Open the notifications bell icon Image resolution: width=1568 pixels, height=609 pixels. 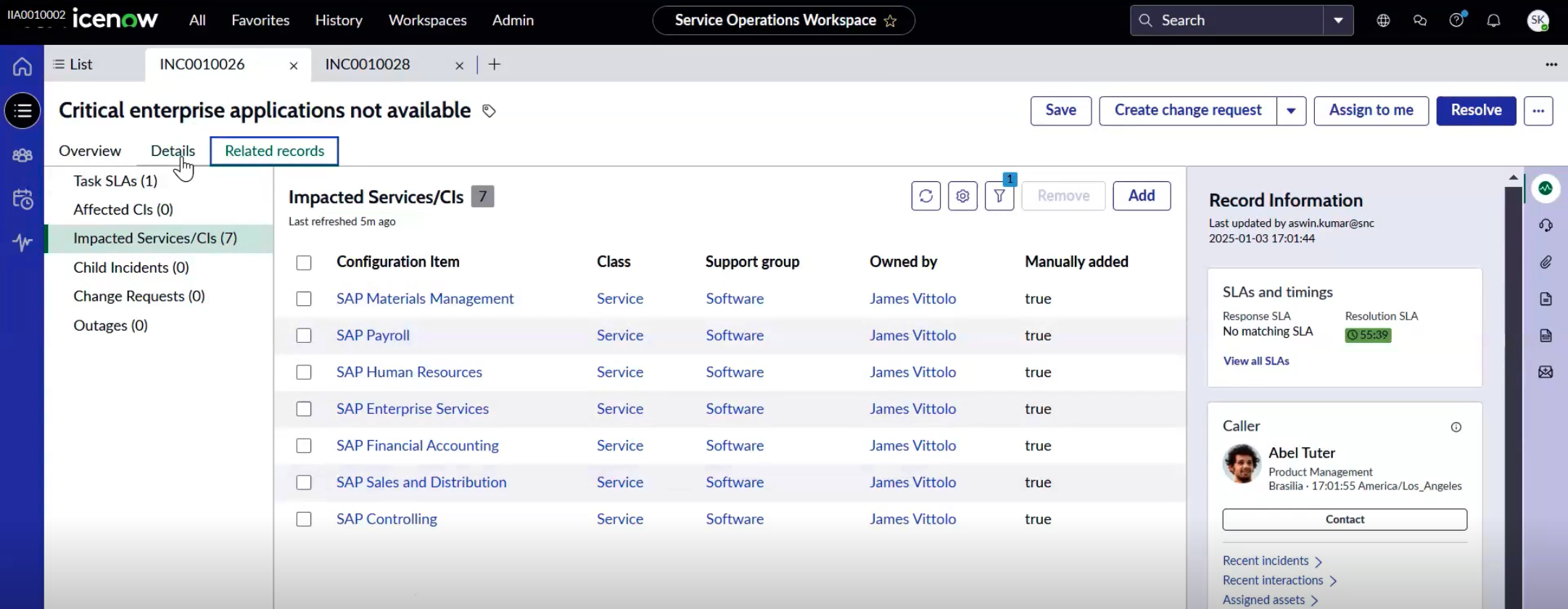[x=1493, y=20]
